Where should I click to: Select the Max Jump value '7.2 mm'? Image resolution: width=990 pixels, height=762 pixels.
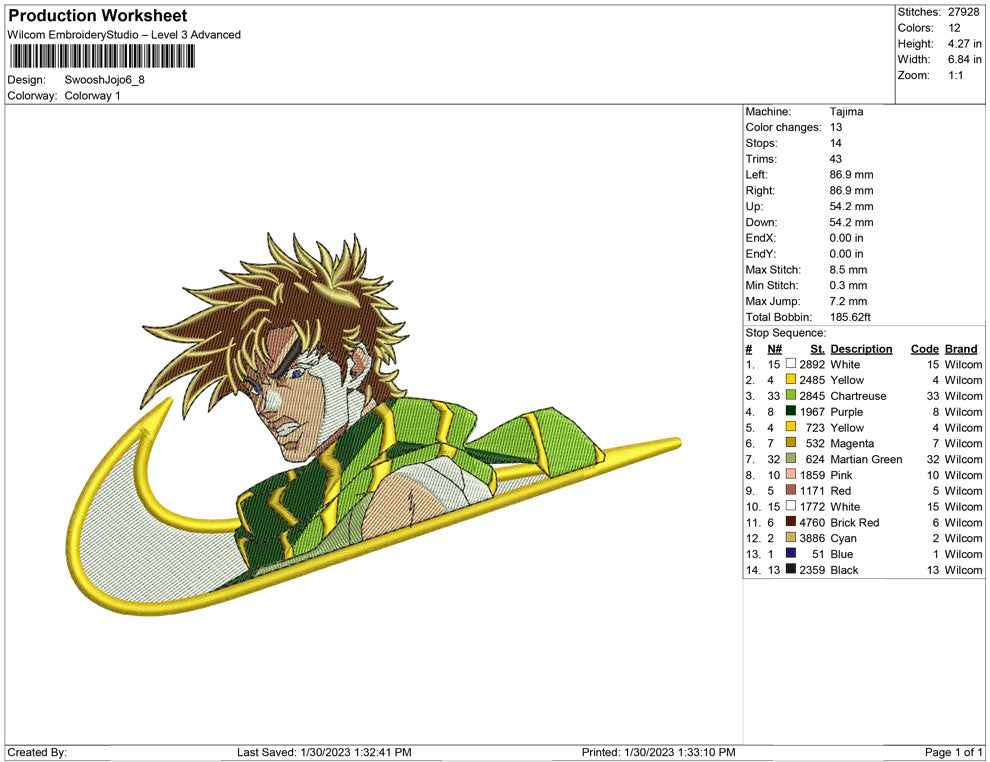(x=848, y=301)
